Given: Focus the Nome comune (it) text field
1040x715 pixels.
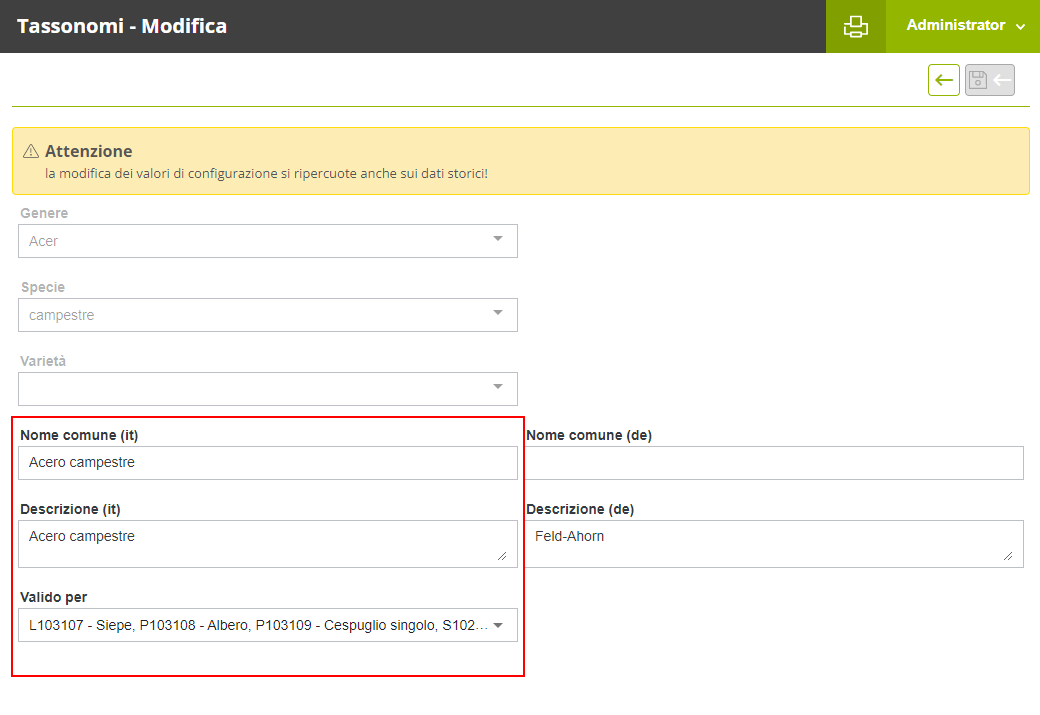Looking at the screenshot, I should coord(267,463).
